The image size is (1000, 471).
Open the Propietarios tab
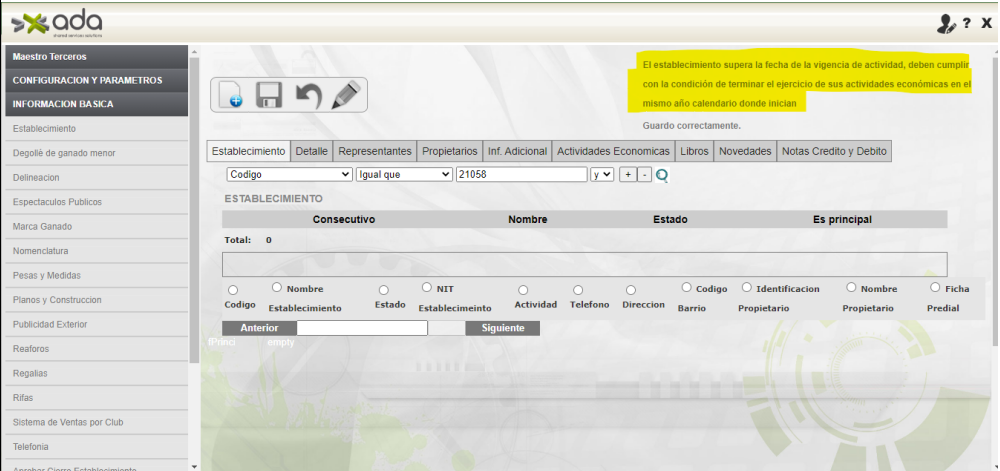point(449,151)
